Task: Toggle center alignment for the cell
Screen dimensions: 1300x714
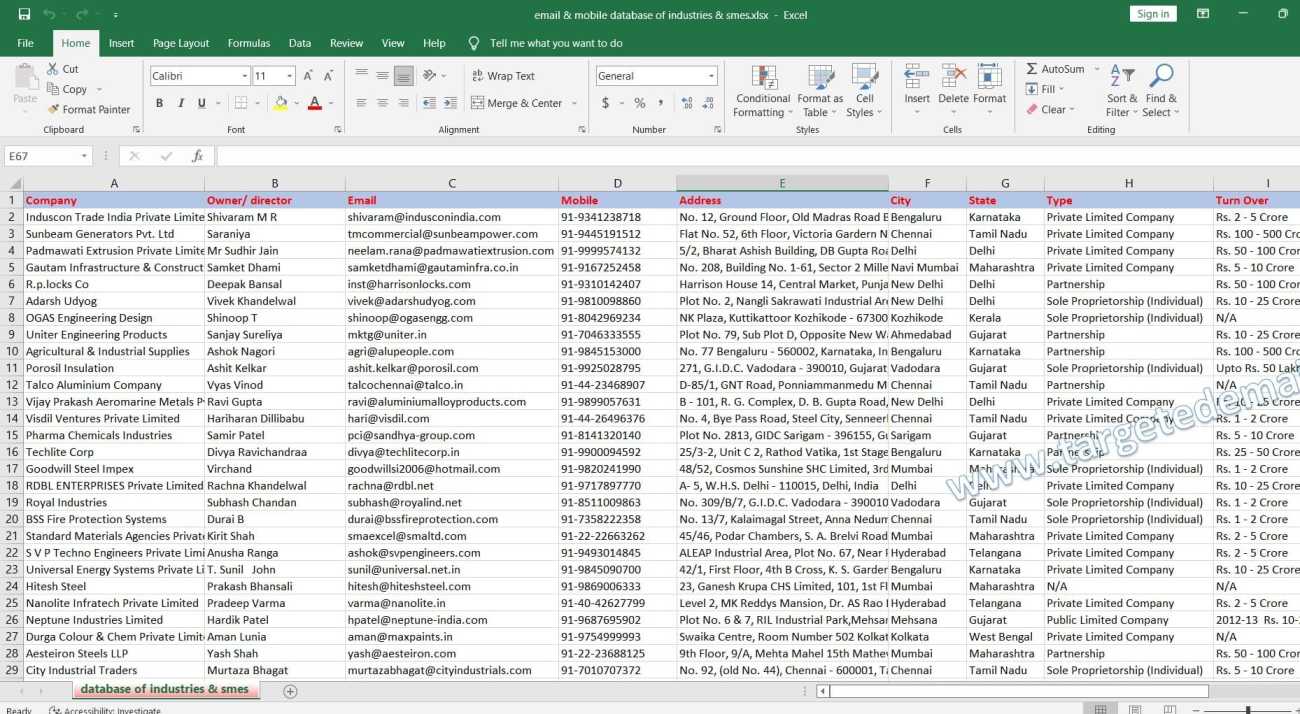Action: click(381, 103)
